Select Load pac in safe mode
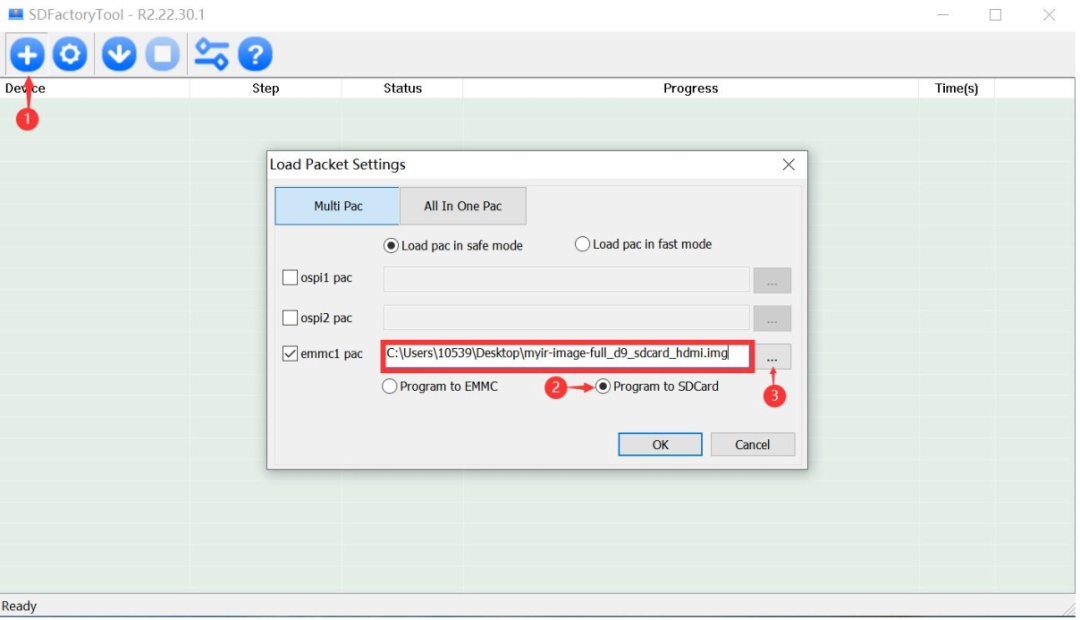1080x620 pixels. click(x=391, y=245)
